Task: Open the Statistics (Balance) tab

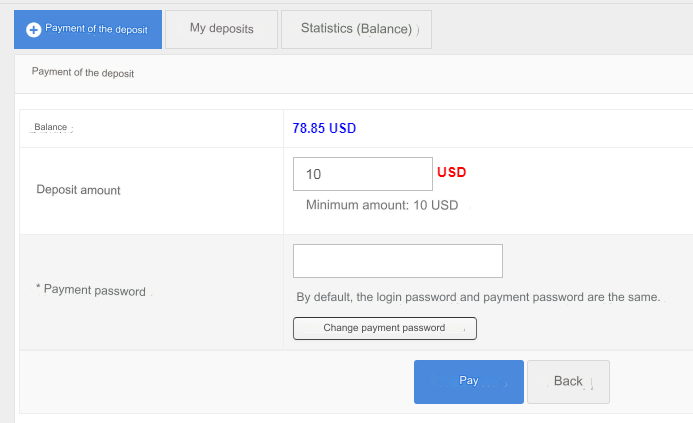Action: point(357,29)
